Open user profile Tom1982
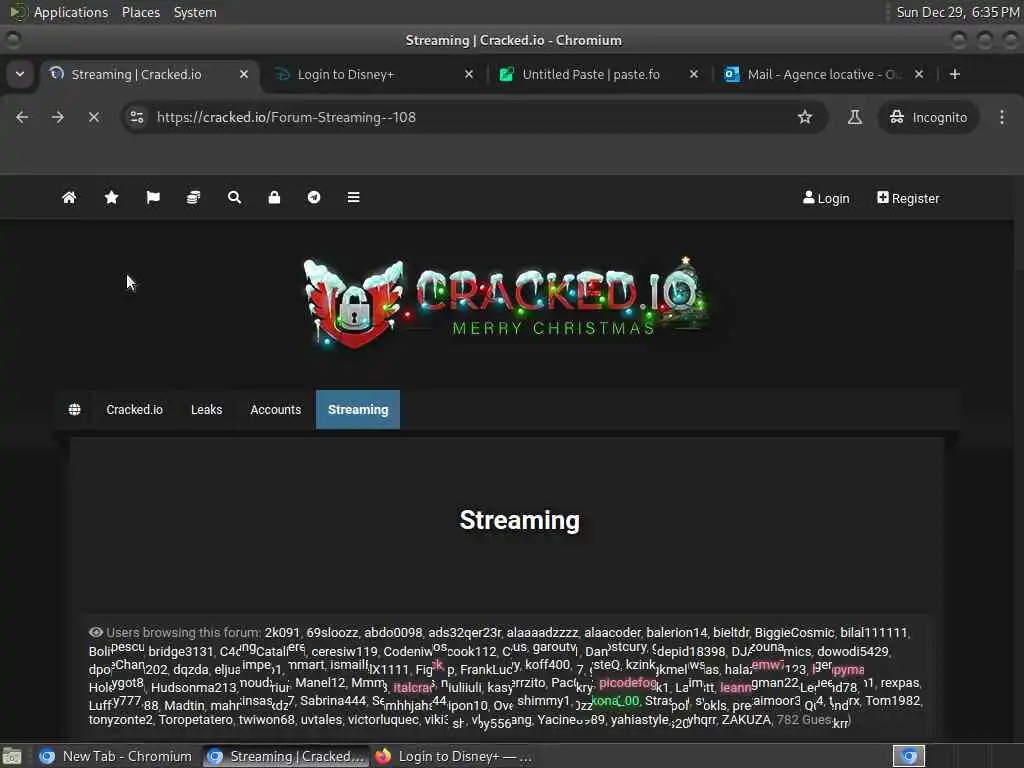1024x768 pixels. coord(893,701)
